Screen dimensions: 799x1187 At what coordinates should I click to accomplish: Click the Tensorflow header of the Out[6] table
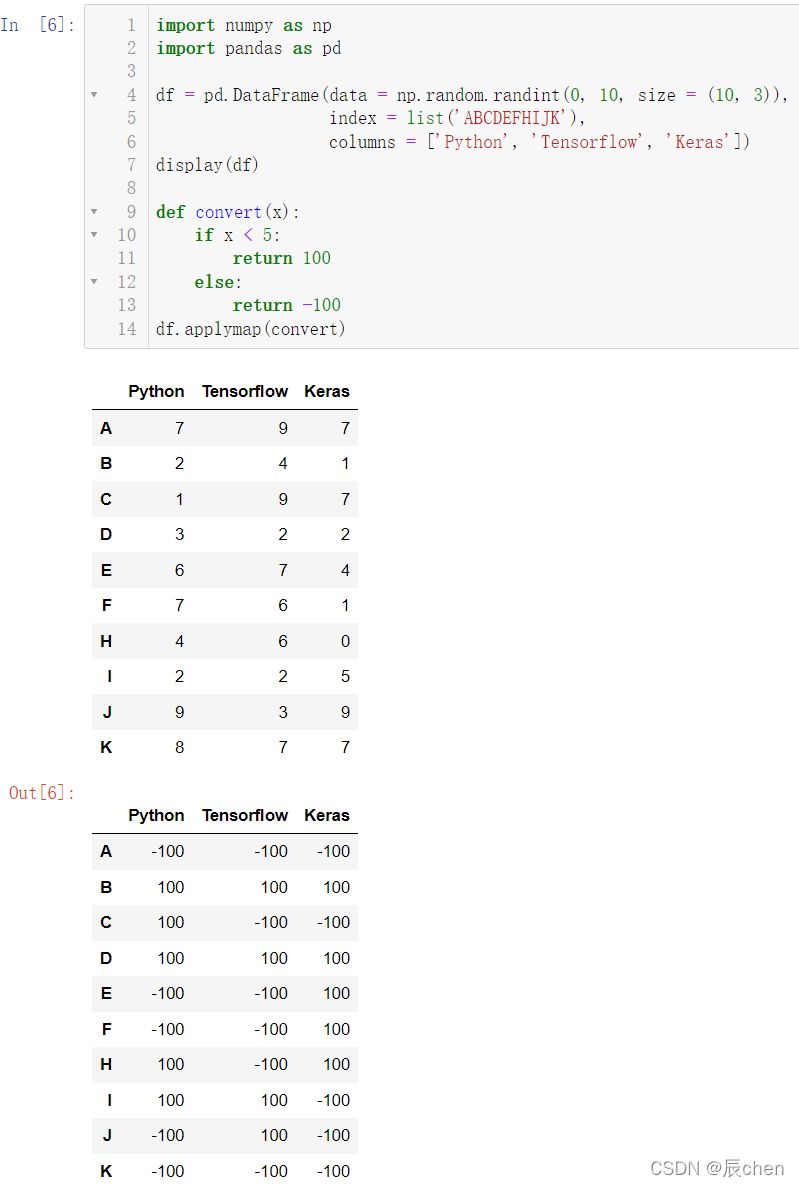coord(245,815)
